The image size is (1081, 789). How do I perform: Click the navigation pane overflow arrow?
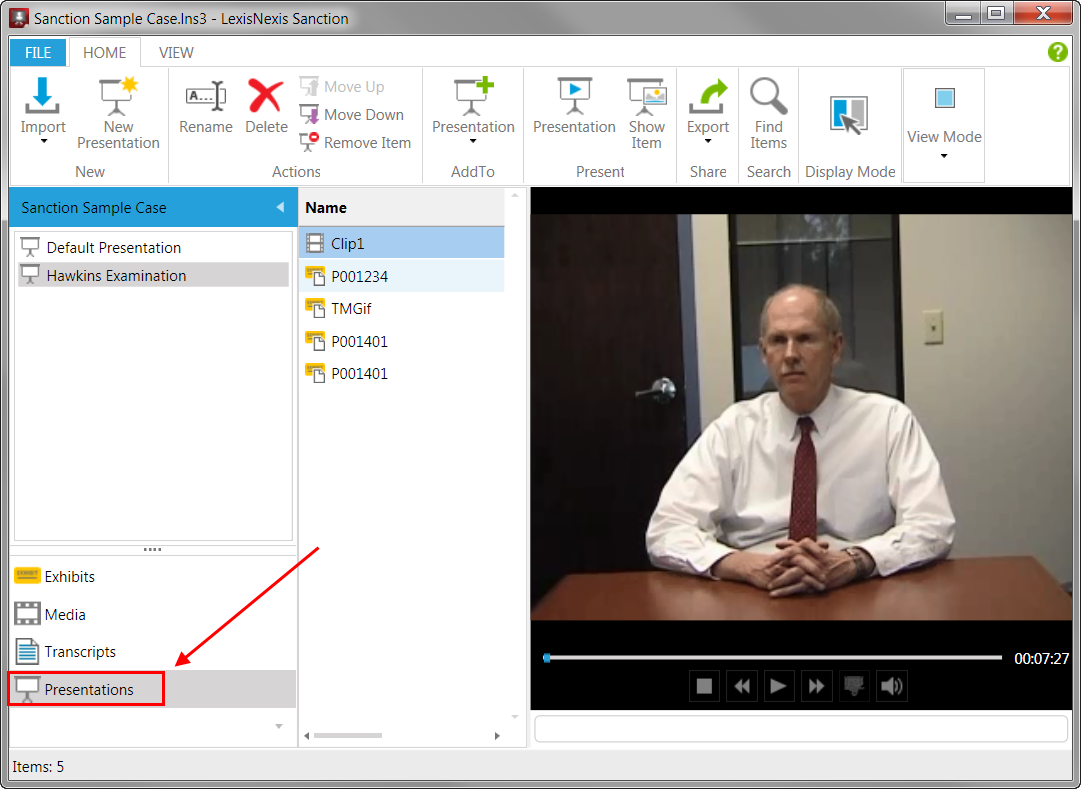coord(279,726)
